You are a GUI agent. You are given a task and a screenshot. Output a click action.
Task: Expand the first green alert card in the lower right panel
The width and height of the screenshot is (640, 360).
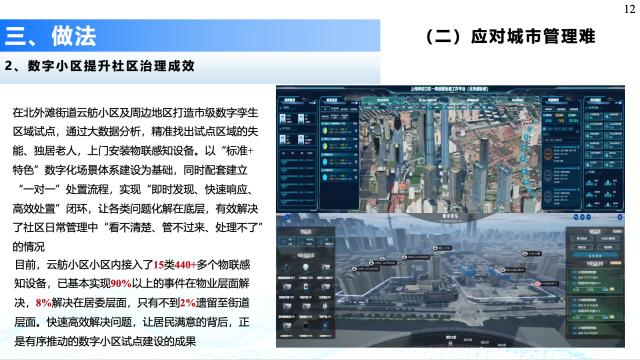(596, 280)
